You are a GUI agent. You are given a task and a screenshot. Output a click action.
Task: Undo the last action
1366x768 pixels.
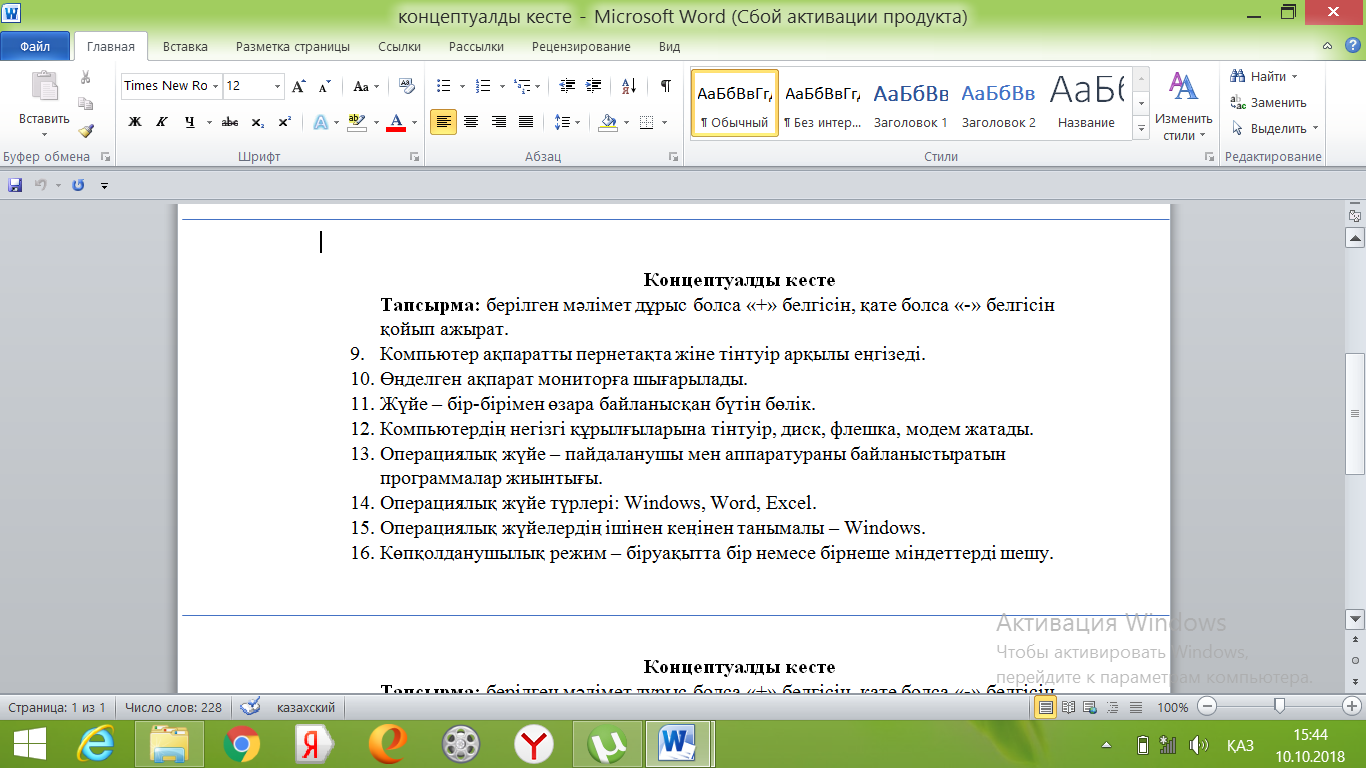[41, 185]
